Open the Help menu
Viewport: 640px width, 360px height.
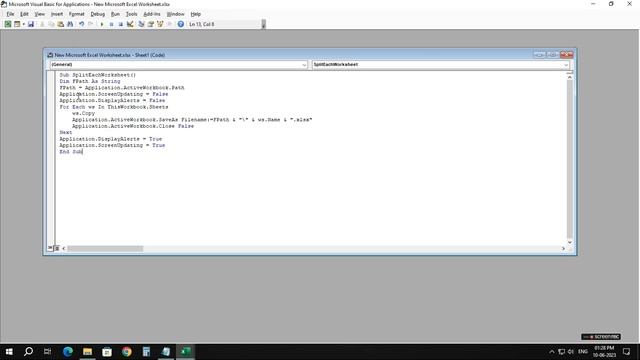click(x=196, y=14)
